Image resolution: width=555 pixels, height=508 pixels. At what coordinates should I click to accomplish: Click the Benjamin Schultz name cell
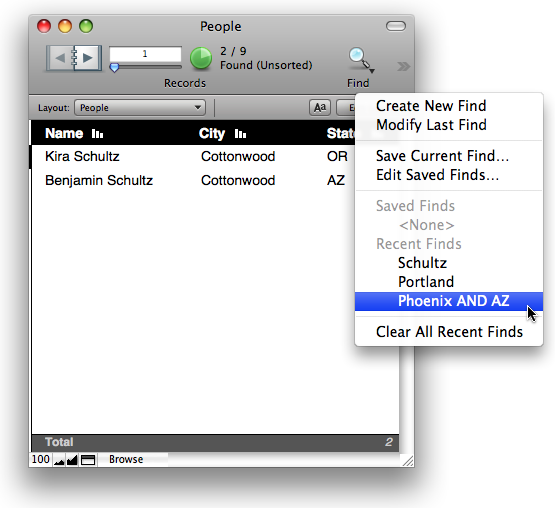[x=99, y=181]
